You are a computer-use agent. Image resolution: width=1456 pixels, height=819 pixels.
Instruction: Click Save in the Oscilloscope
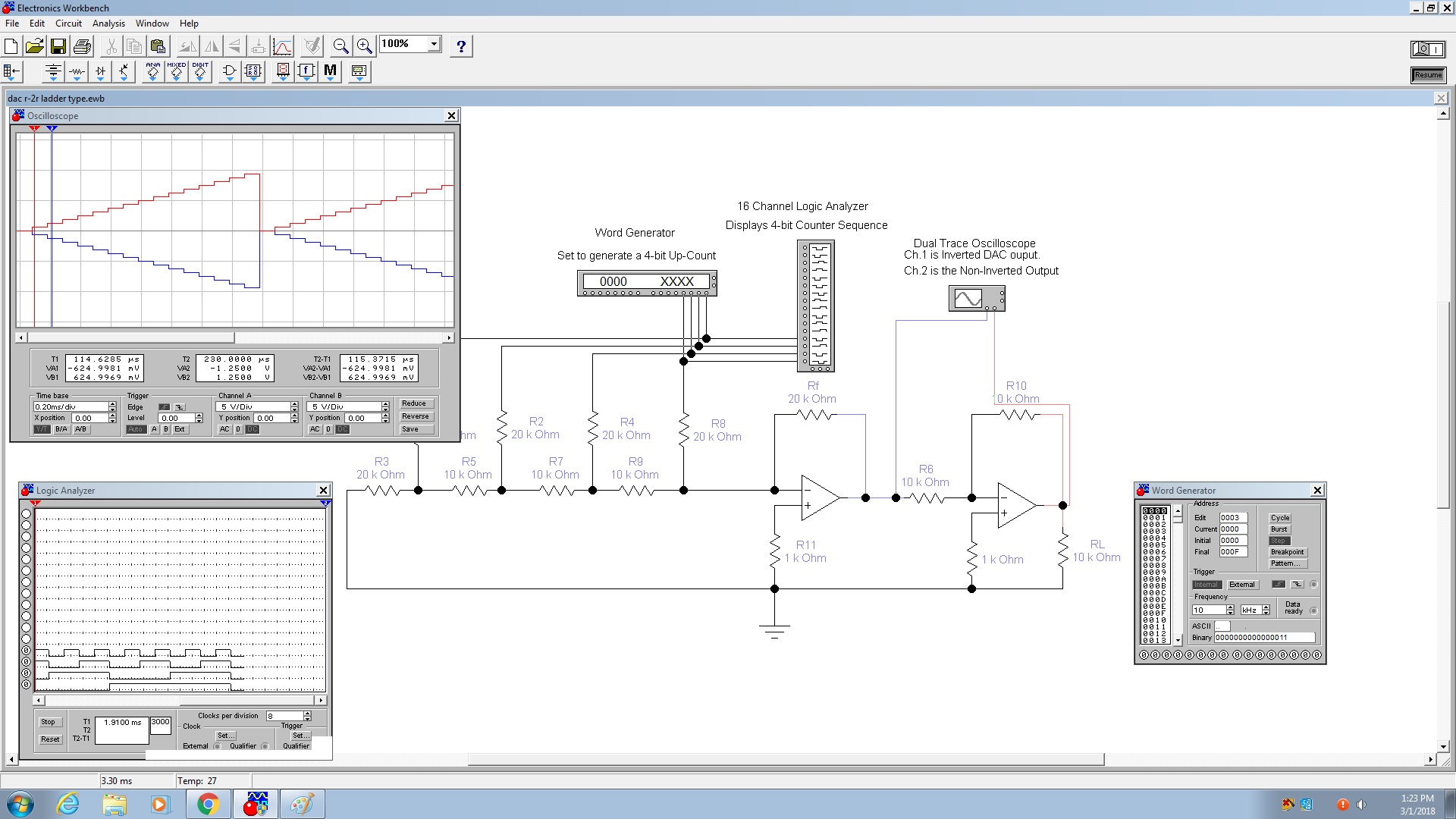416,429
